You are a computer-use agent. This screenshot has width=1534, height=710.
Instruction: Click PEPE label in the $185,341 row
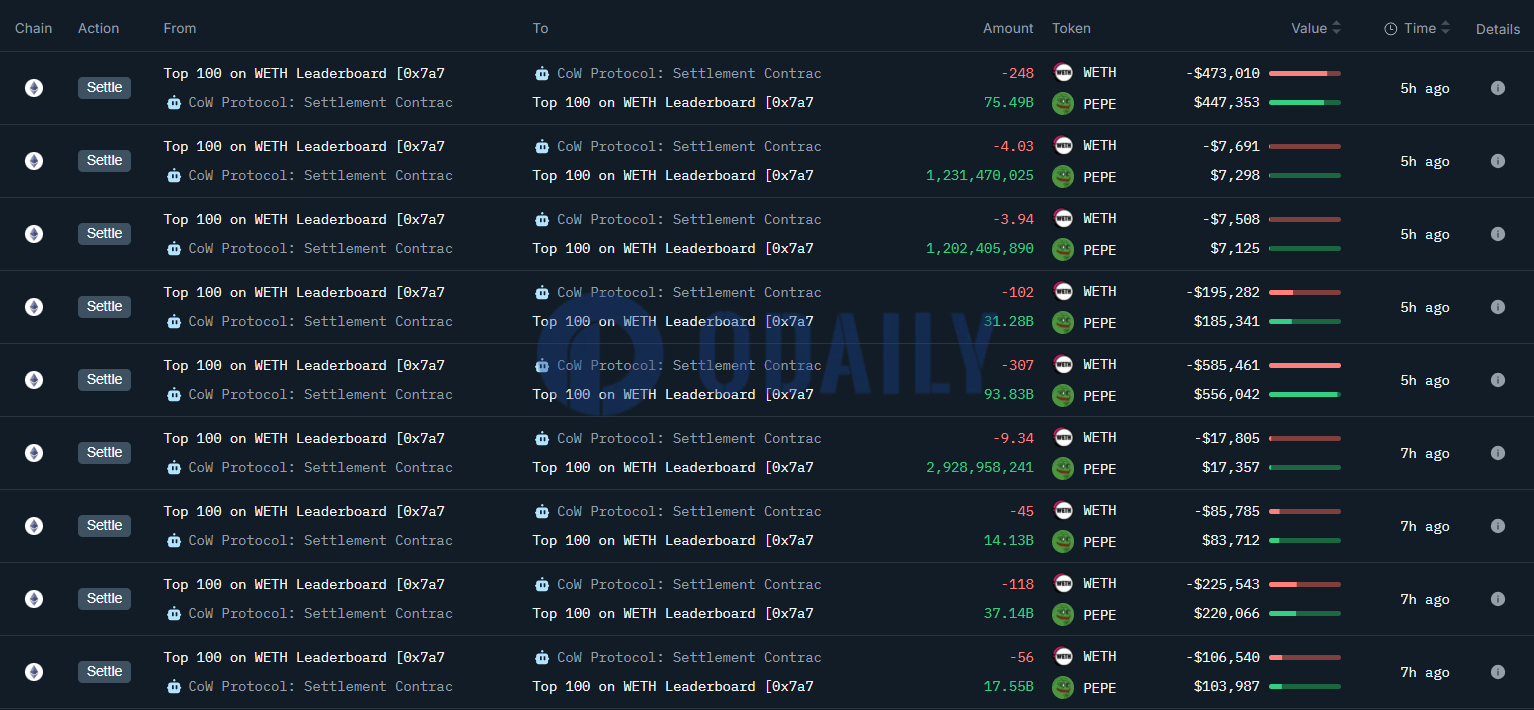[1100, 323]
